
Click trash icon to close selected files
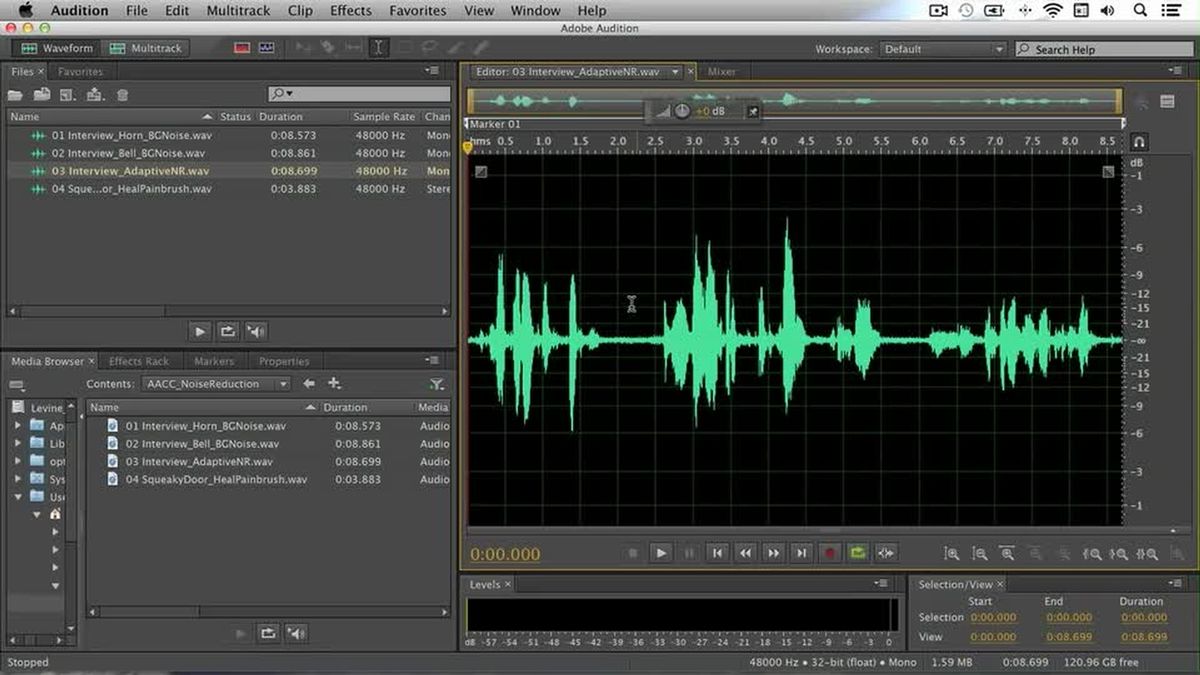click(122, 94)
